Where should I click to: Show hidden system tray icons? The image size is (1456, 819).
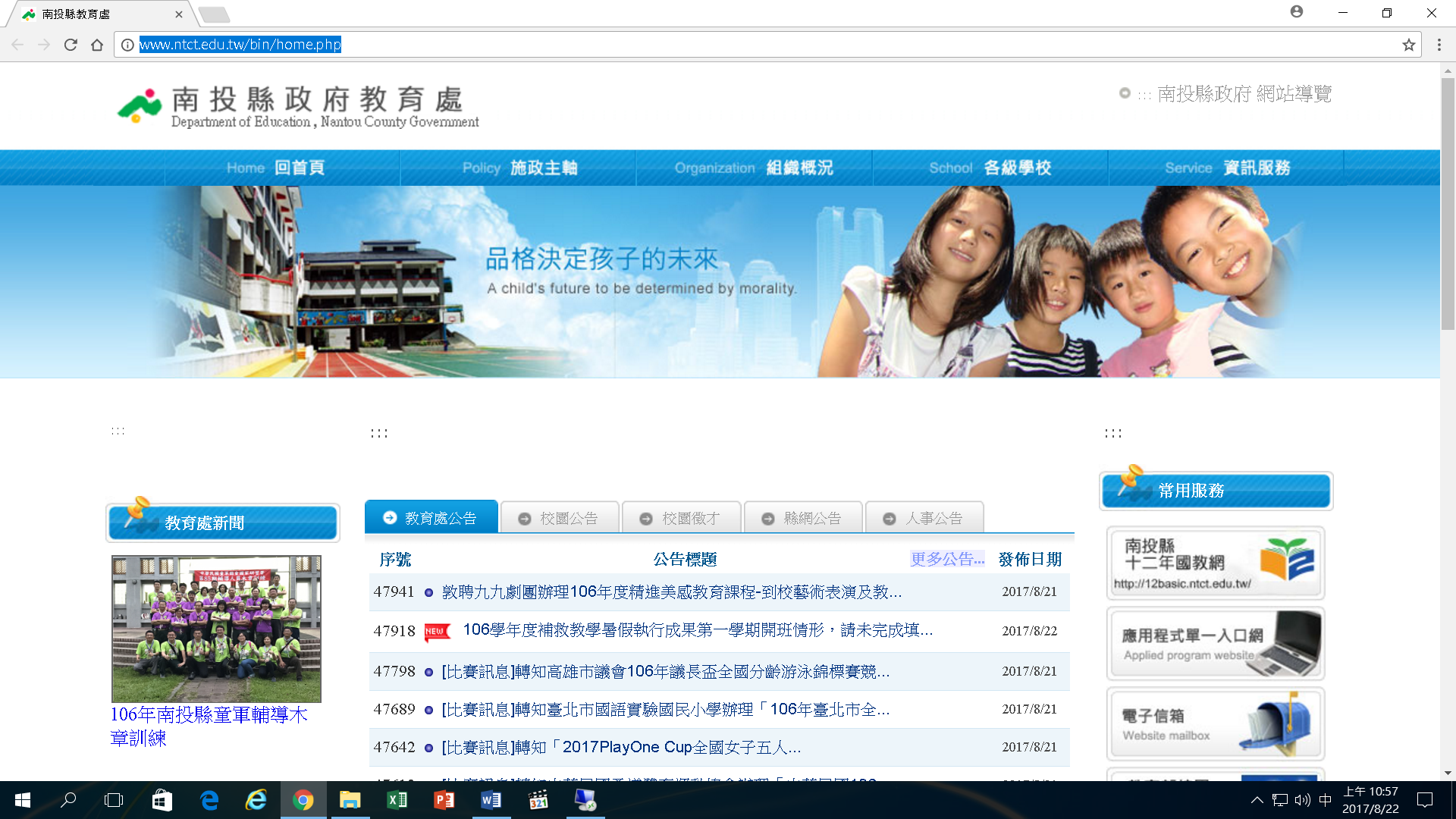1257,800
